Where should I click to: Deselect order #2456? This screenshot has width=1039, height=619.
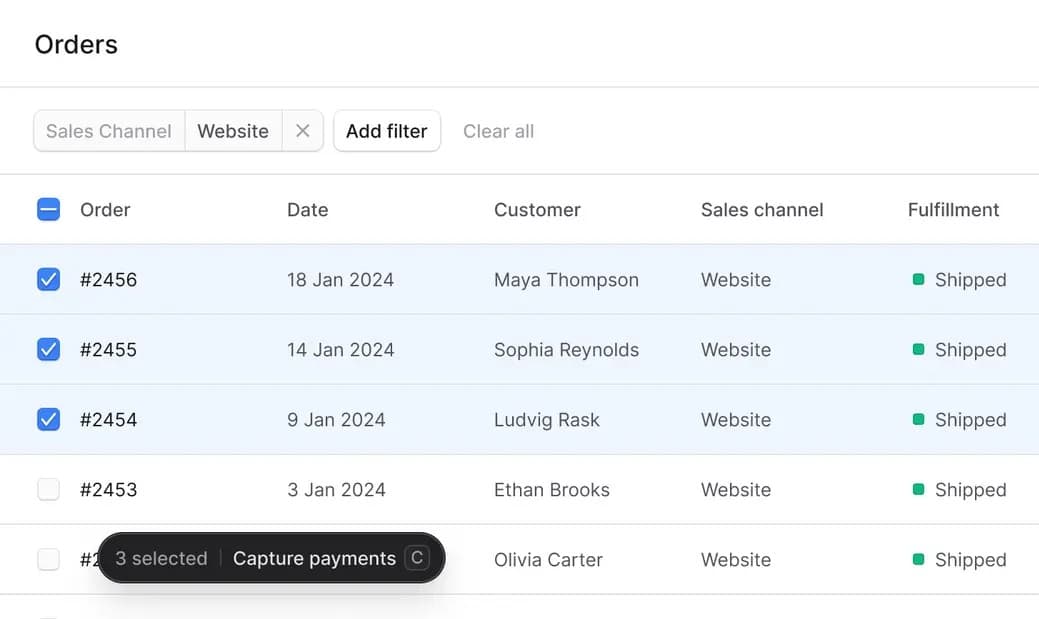click(x=48, y=280)
